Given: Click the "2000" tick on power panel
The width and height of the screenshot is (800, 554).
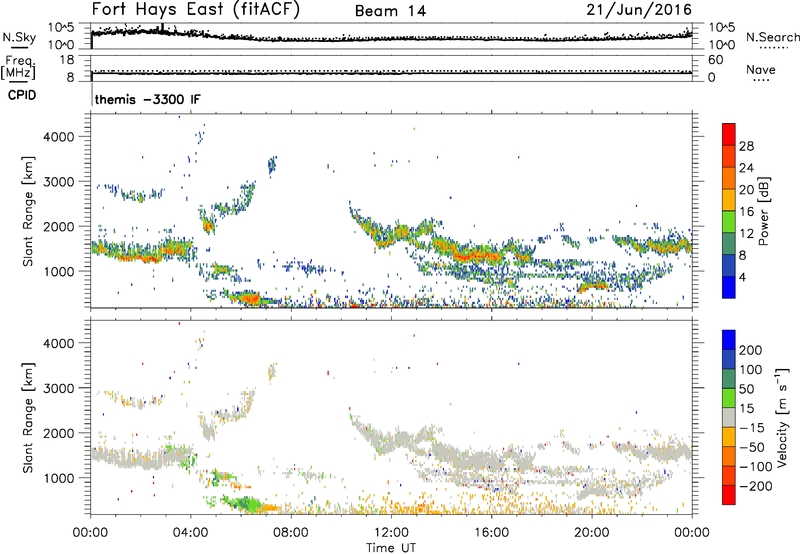Looking at the screenshot, I should click(58, 226).
